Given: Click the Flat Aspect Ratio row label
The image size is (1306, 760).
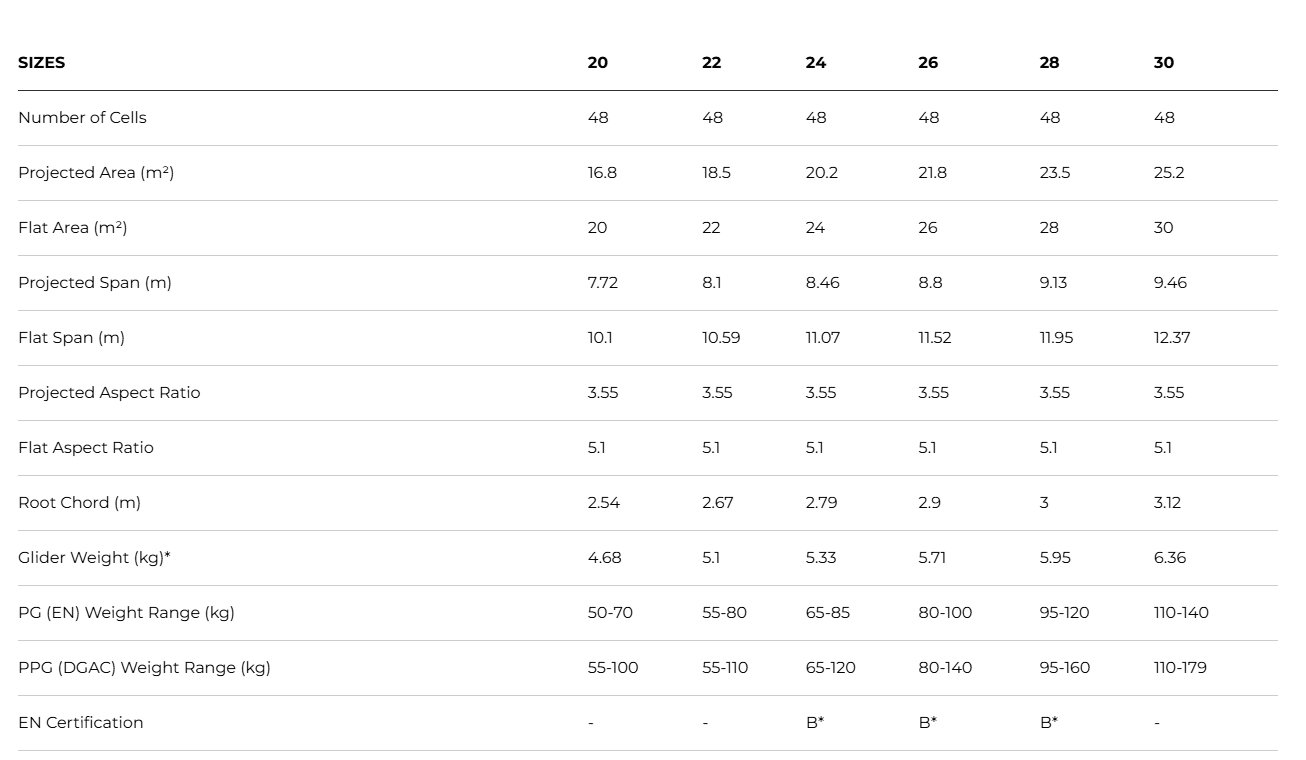Looking at the screenshot, I should [x=86, y=447].
